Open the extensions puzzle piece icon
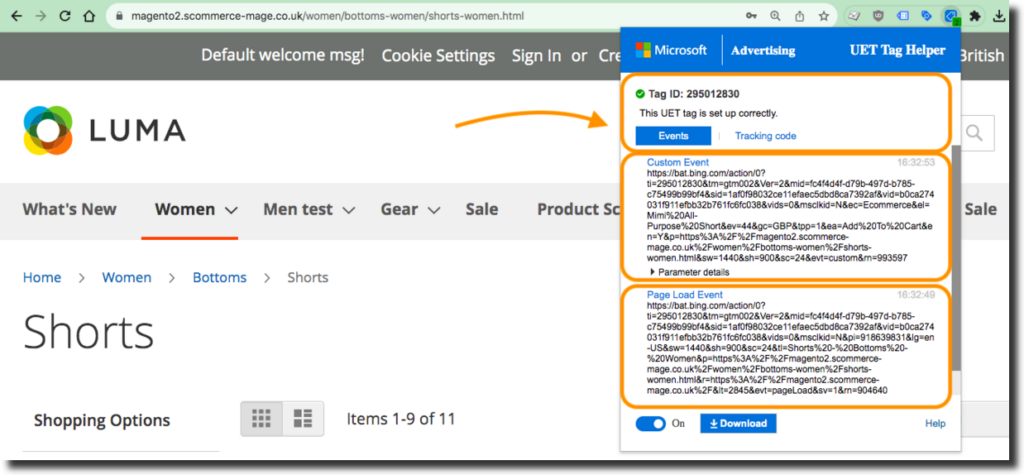 976,16
